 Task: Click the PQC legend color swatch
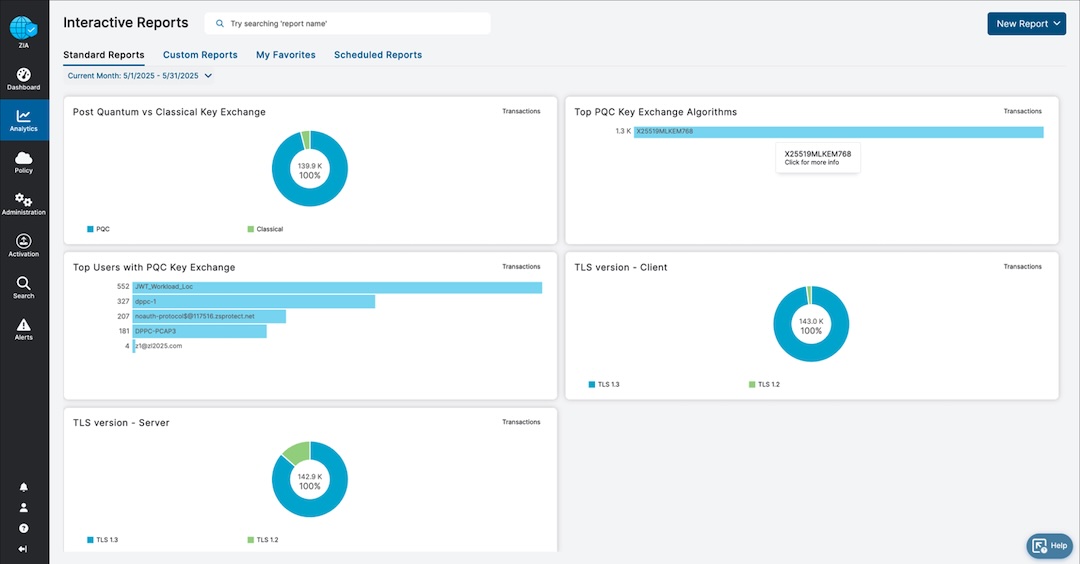pyautogui.click(x=90, y=229)
